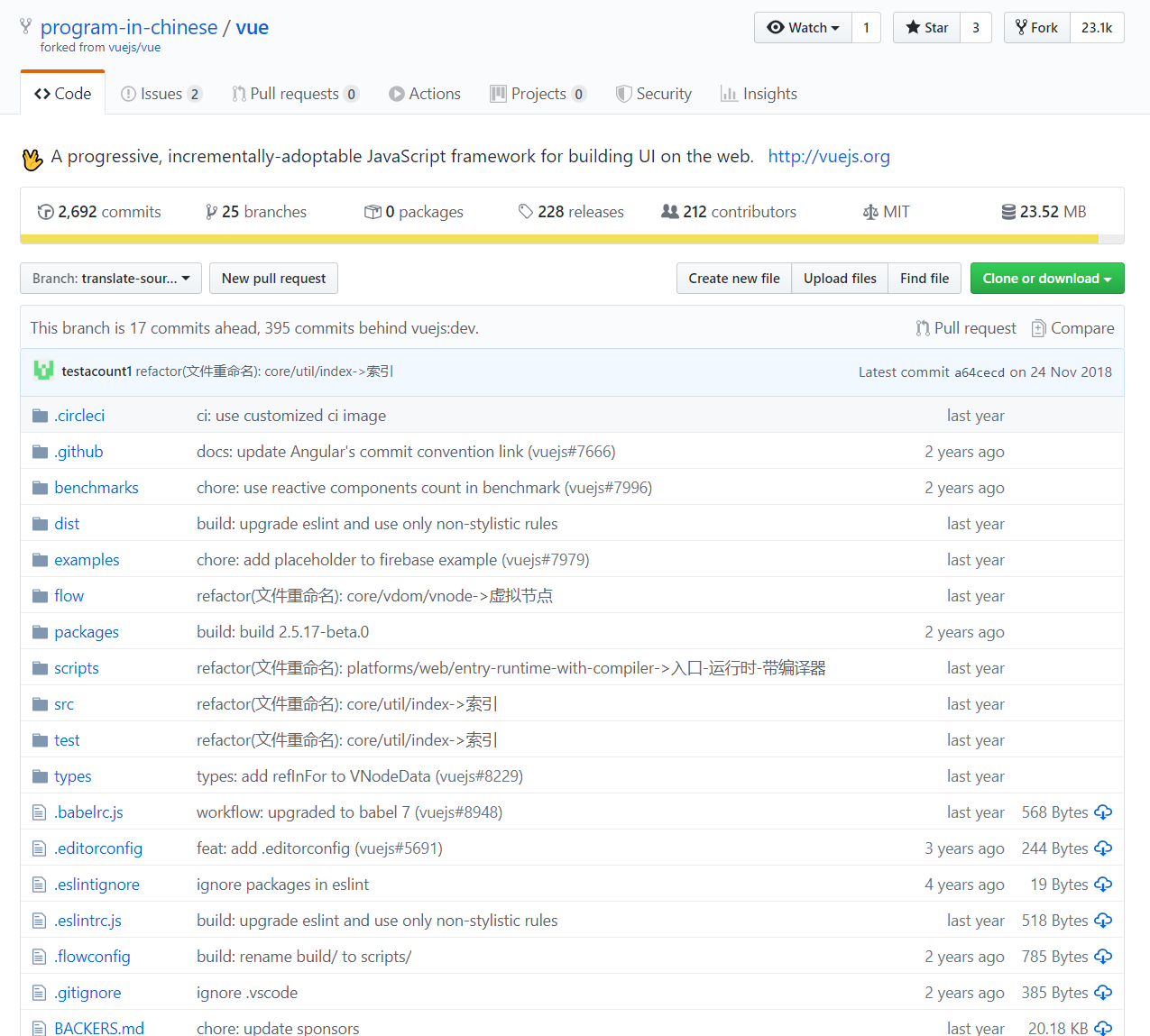Open the dist folder
This screenshot has height=1036, width=1150.
(67, 524)
